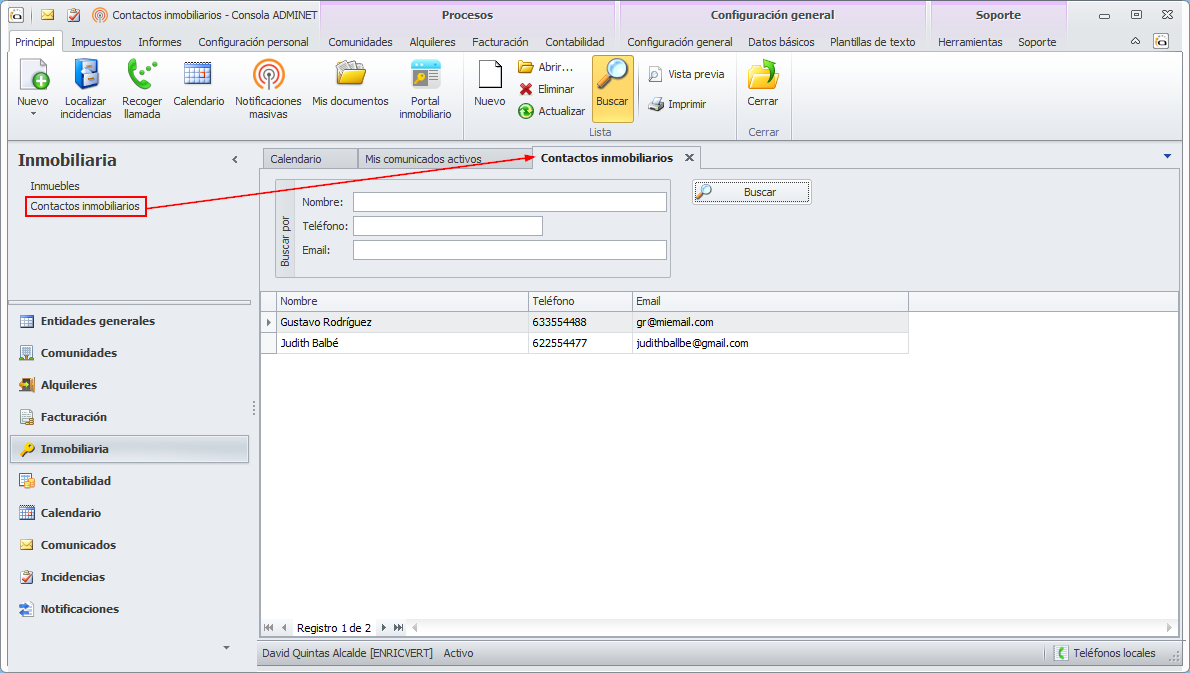Switch to the Calendario document tab

(x=310, y=159)
